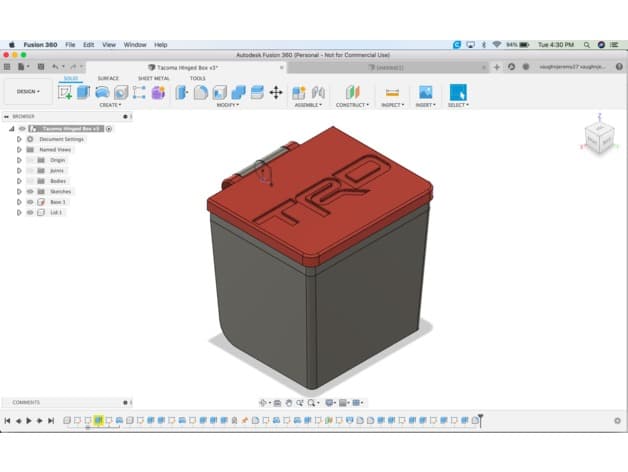Viewport: 628px width, 472px height.
Task: Open the Window menu in menu bar
Action: coord(135,45)
